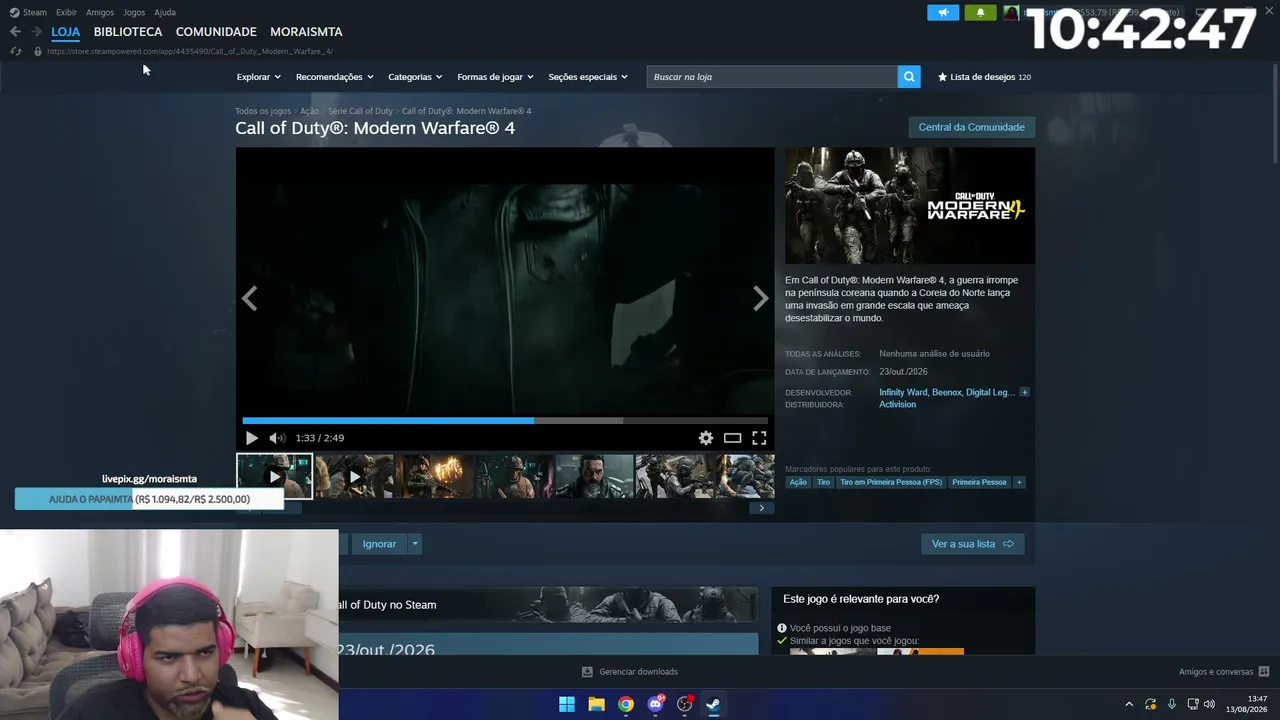This screenshot has width=1280, height=720.
Task: Go to previous media with the left arrow
Action: (249, 298)
